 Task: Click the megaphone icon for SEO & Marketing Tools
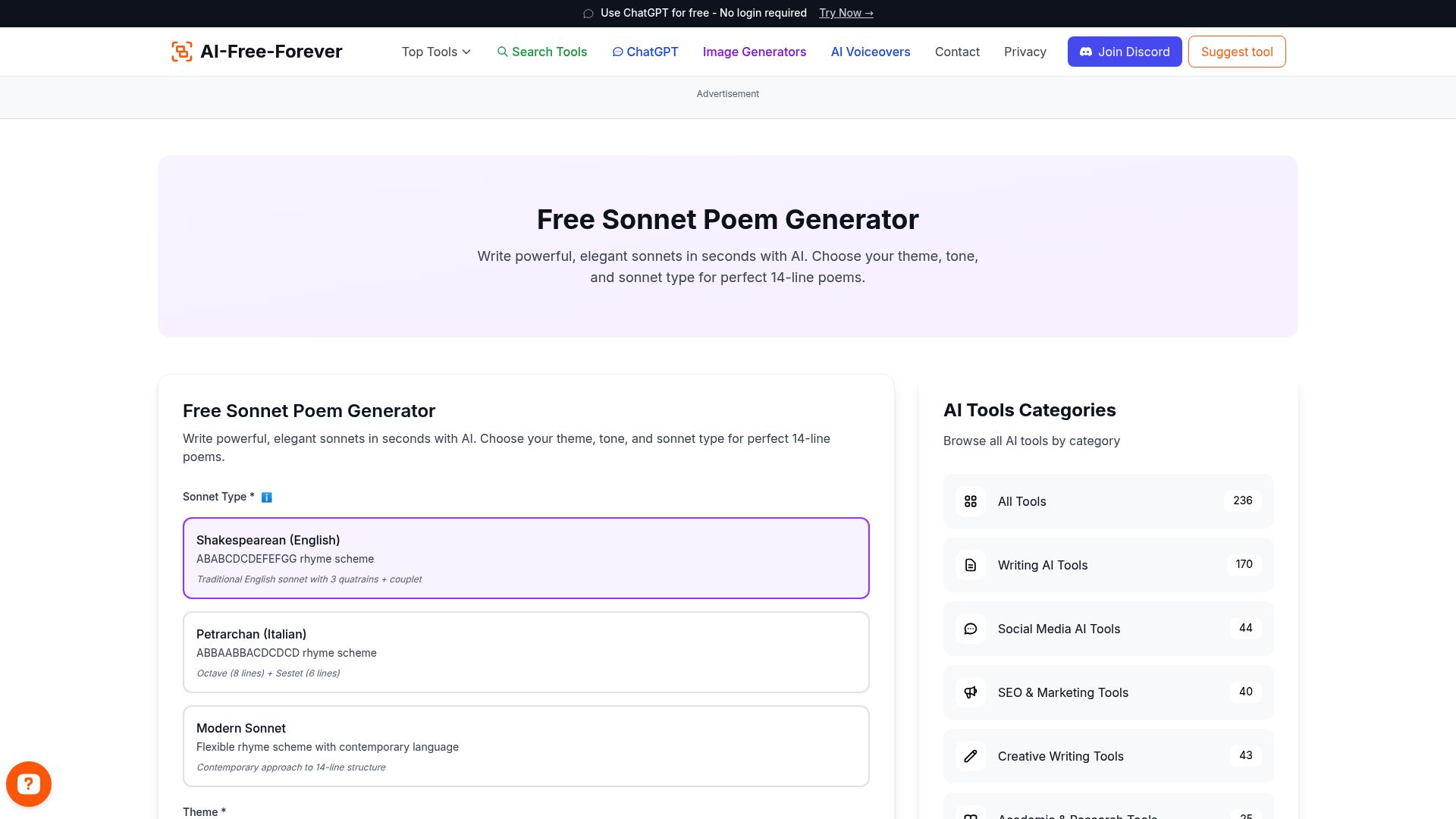pyautogui.click(x=970, y=692)
